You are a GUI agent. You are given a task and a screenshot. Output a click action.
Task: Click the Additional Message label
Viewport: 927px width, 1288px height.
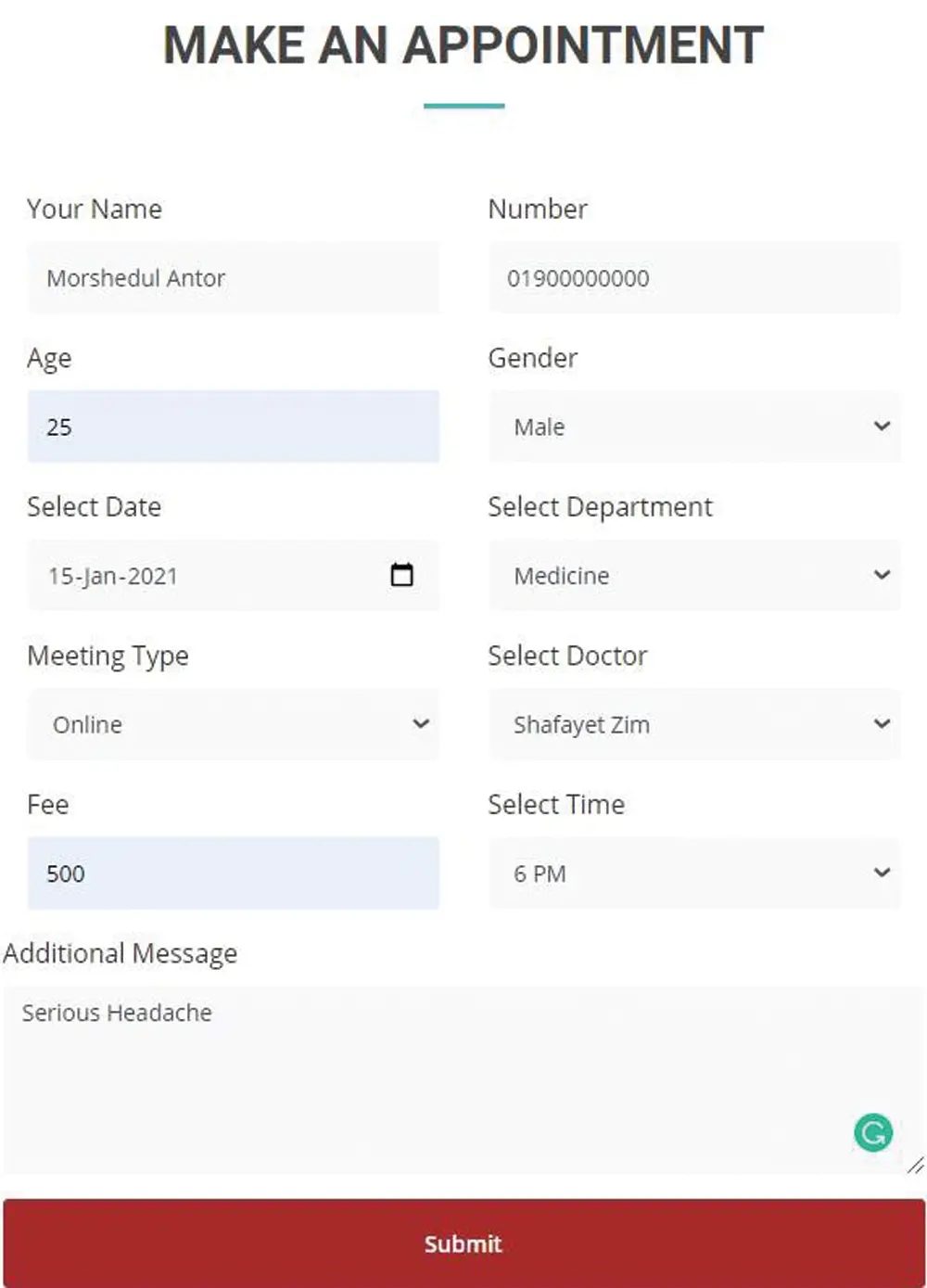coord(121,954)
